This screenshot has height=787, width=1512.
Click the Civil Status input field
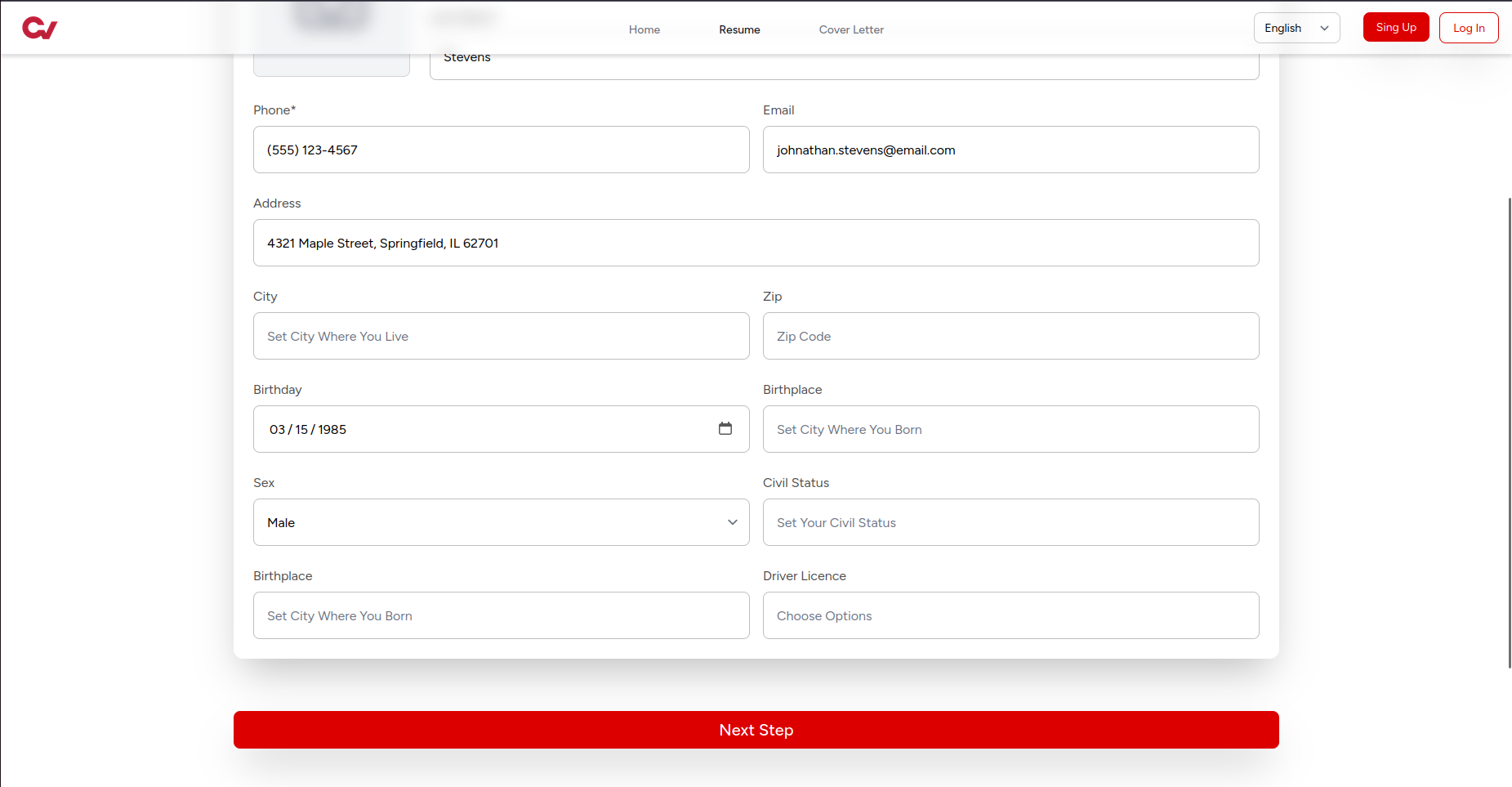coord(1010,522)
